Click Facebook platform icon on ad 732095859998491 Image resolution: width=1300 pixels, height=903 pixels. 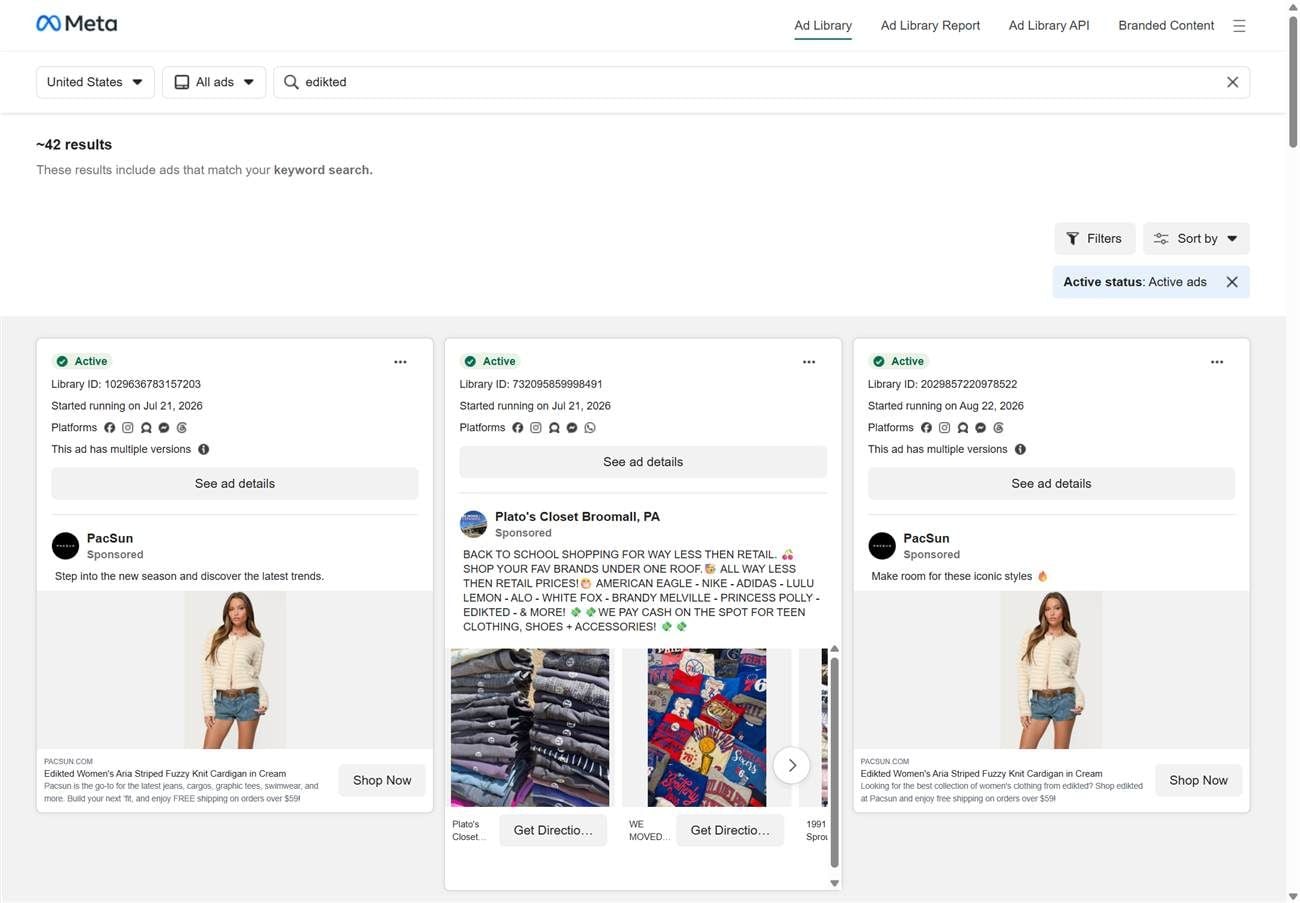click(x=518, y=428)
